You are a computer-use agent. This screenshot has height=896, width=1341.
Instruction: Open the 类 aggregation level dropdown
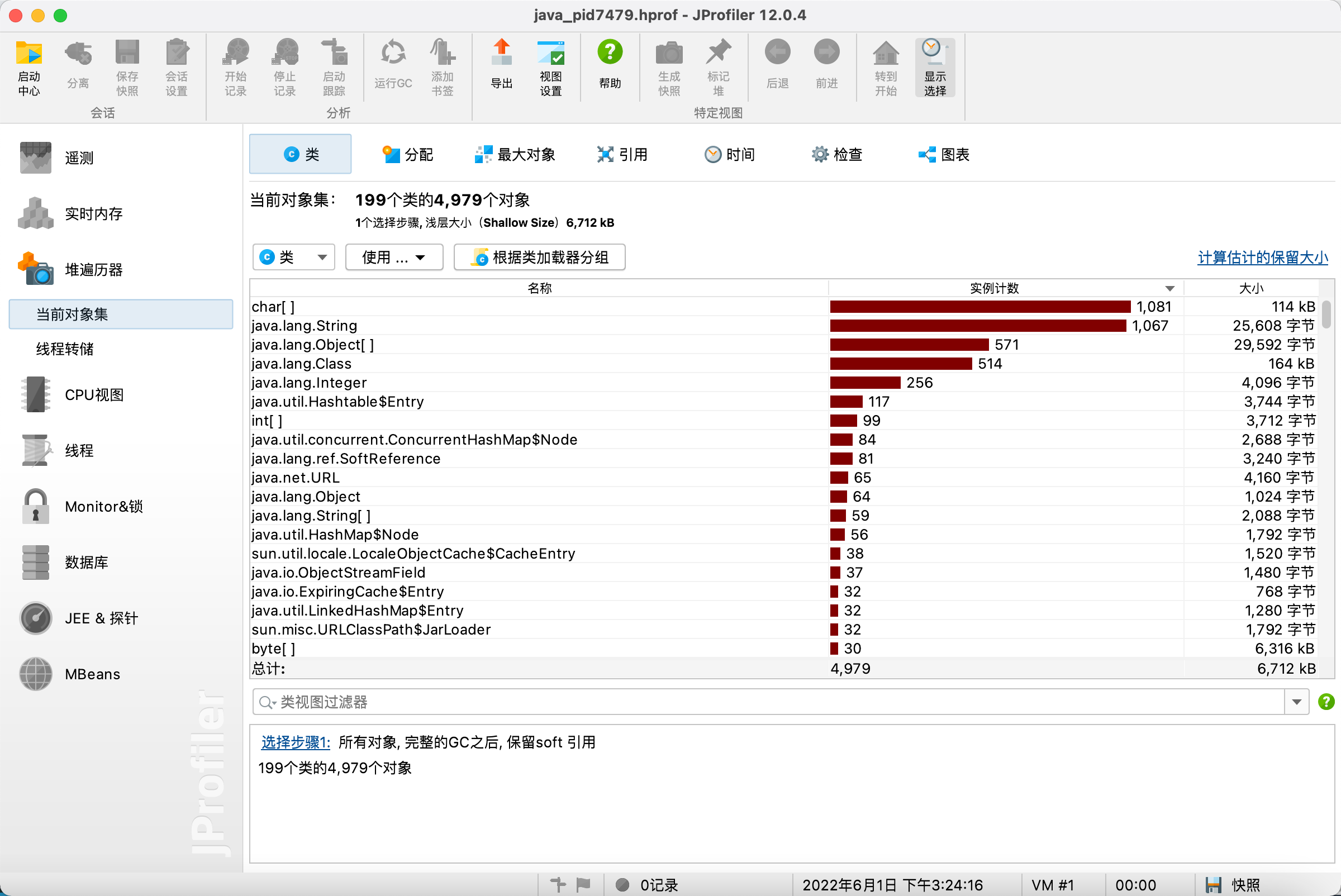click(293, 257)
